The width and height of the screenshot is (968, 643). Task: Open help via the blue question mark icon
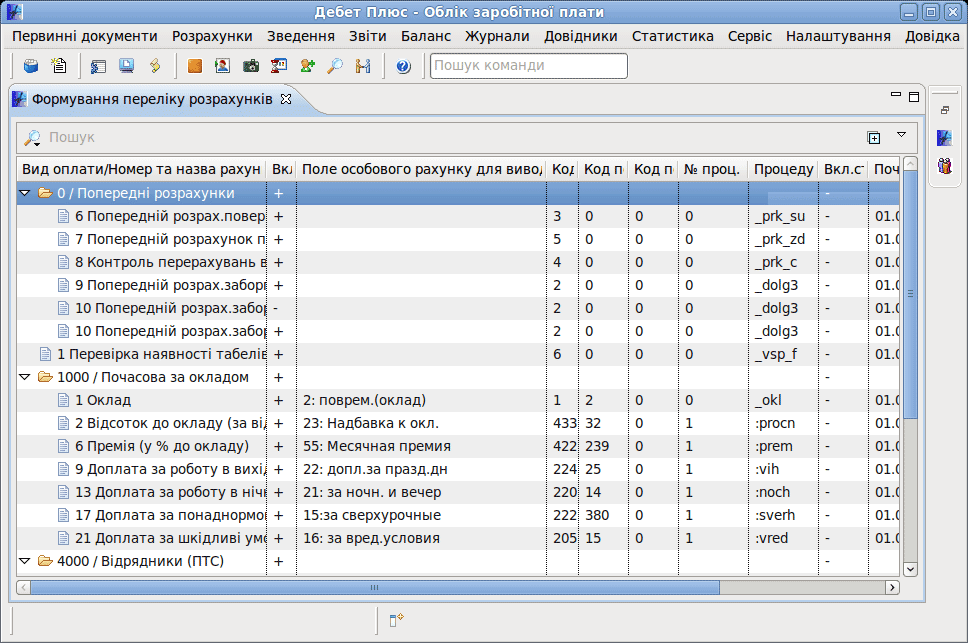(x=403, y=66)
